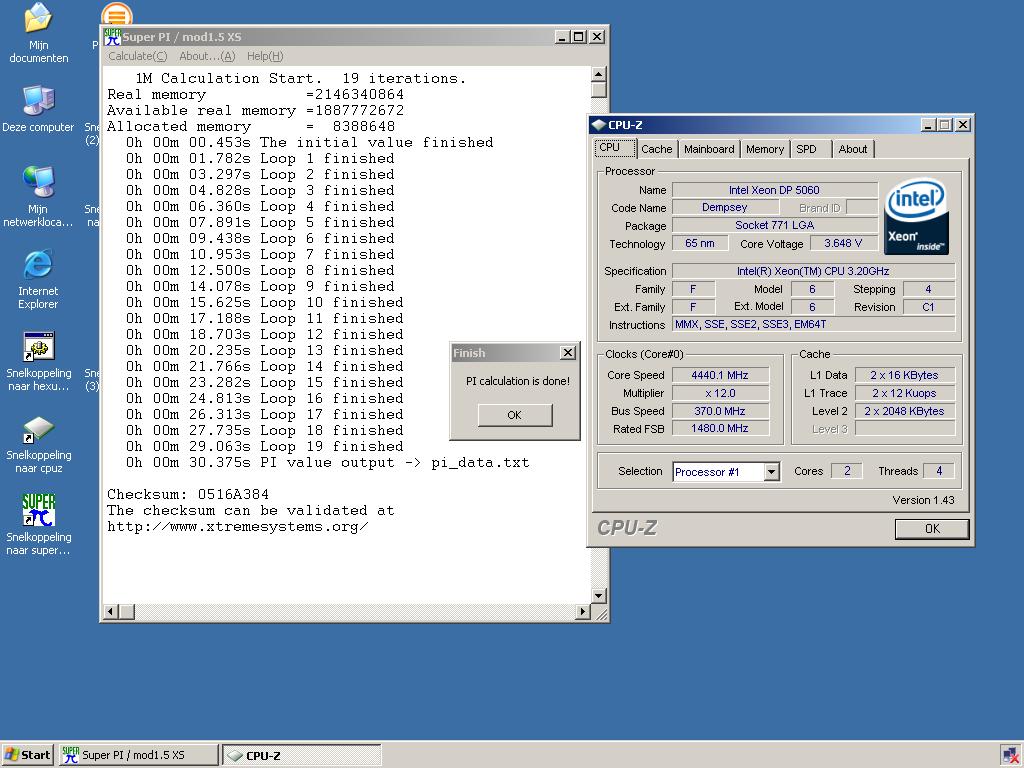Click the Level 2 cache 2 x 2048 KBytes
The image size is (1024, 768).
904,411
